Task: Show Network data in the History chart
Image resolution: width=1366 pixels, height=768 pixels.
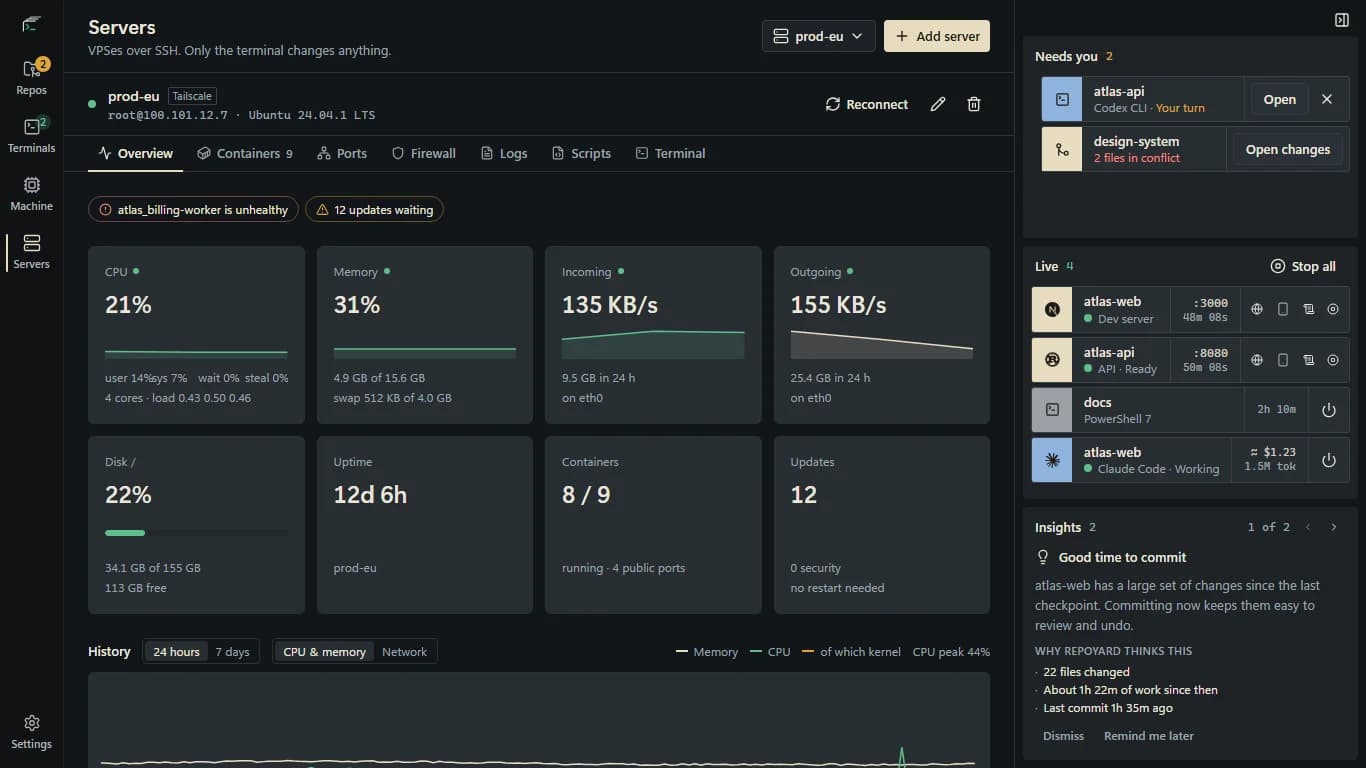Action: 404,652
